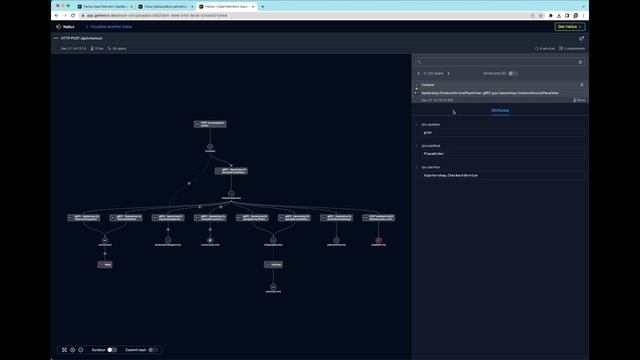Image resolution: width=640 pixels, height=360 pixels.
Task: Click the productcatalogservice circle node
Action: tap(168, 240)
